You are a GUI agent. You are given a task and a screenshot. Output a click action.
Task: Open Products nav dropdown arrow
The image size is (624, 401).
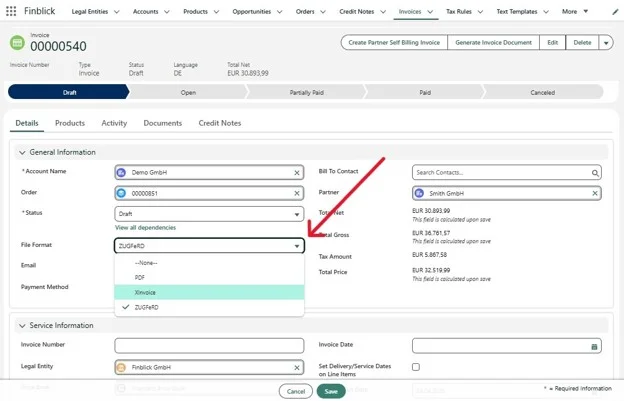(x=216, y=12)
